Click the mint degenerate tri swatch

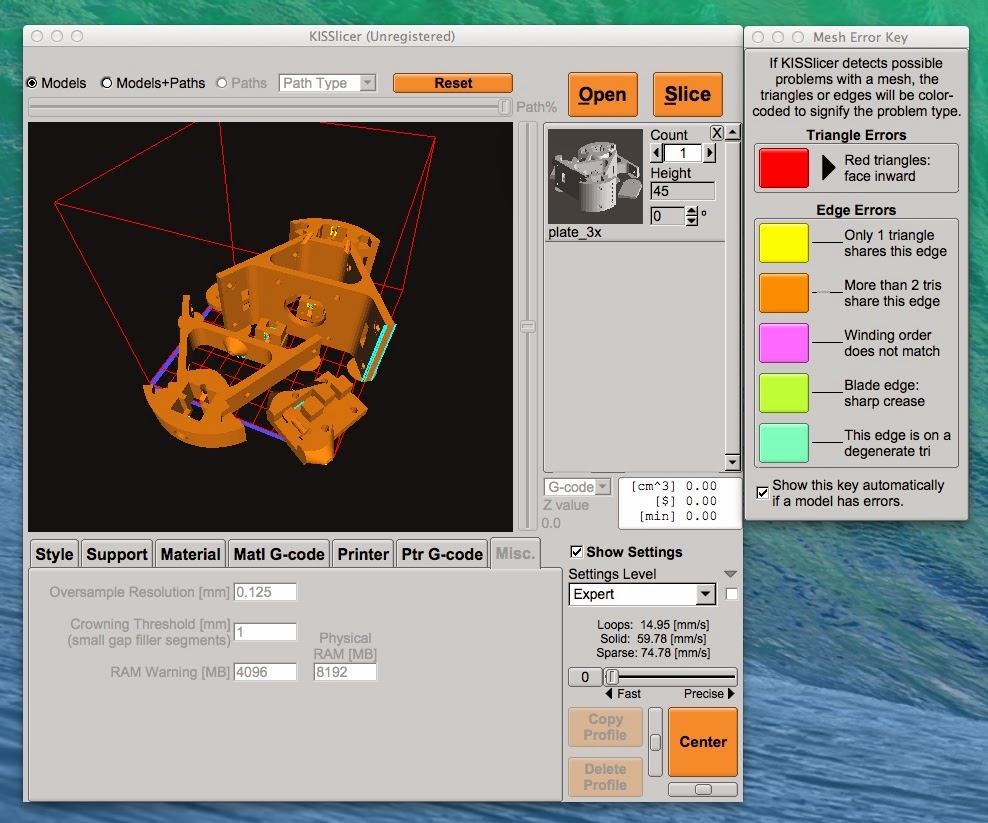[783, 443]
